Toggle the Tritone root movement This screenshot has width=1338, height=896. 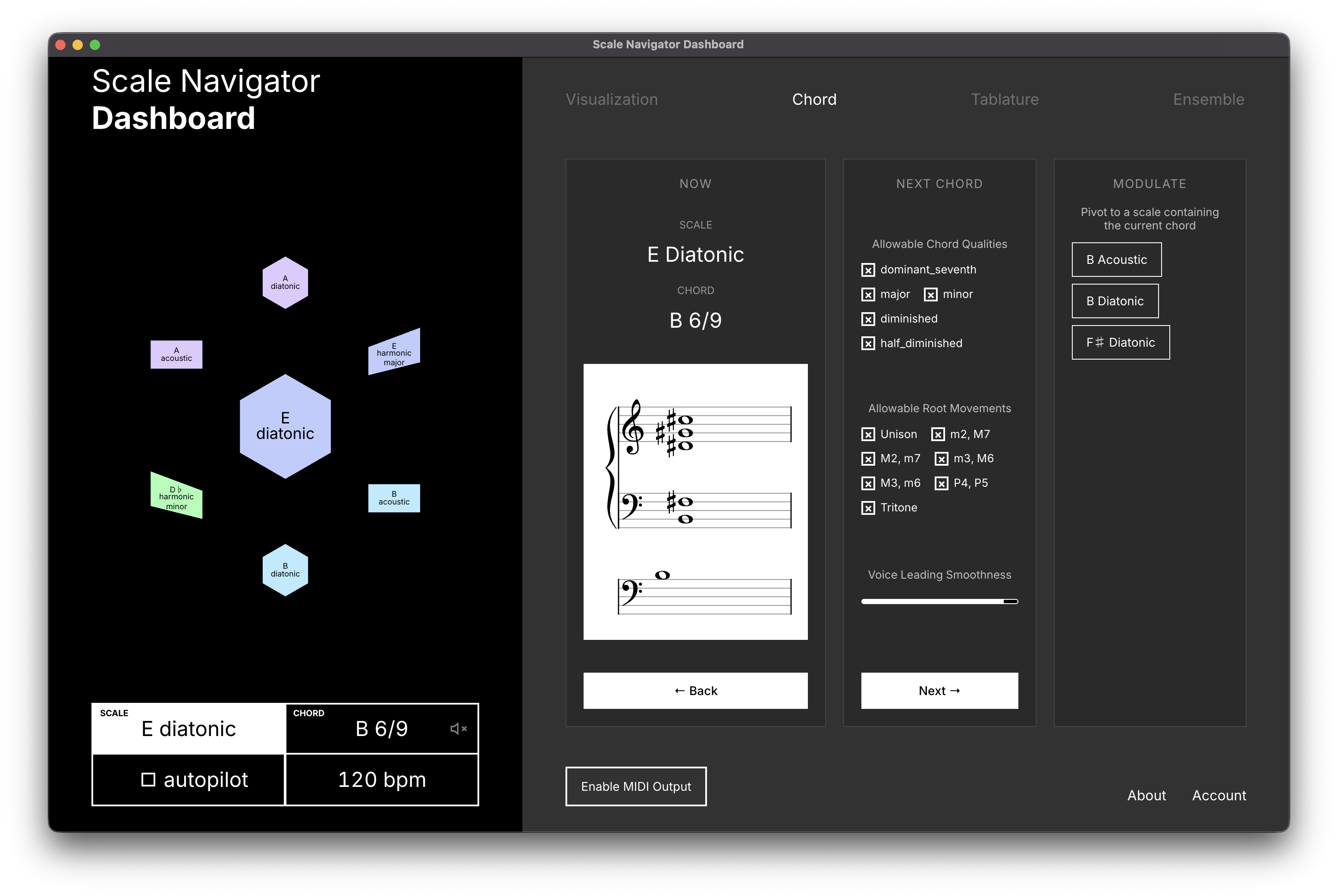click(x=869, y=508)
